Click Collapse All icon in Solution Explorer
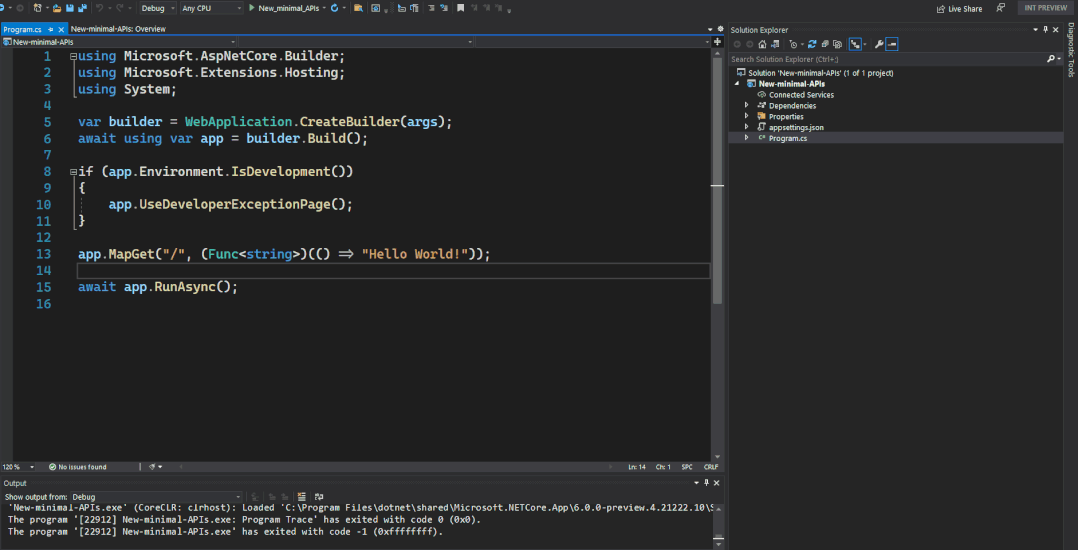 click(825, 44)
